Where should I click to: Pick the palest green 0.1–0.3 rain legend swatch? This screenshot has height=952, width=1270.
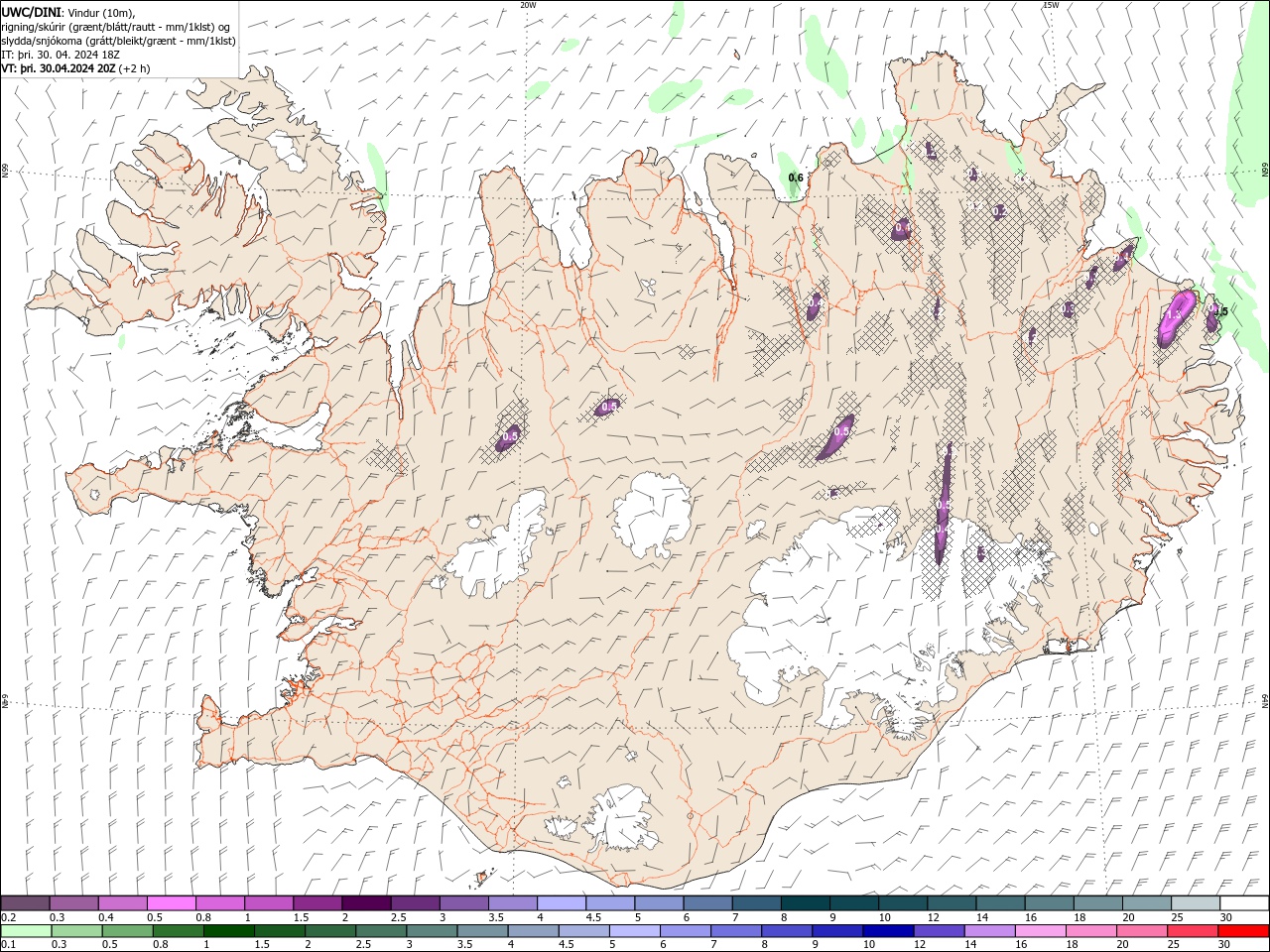click(25, 931)
